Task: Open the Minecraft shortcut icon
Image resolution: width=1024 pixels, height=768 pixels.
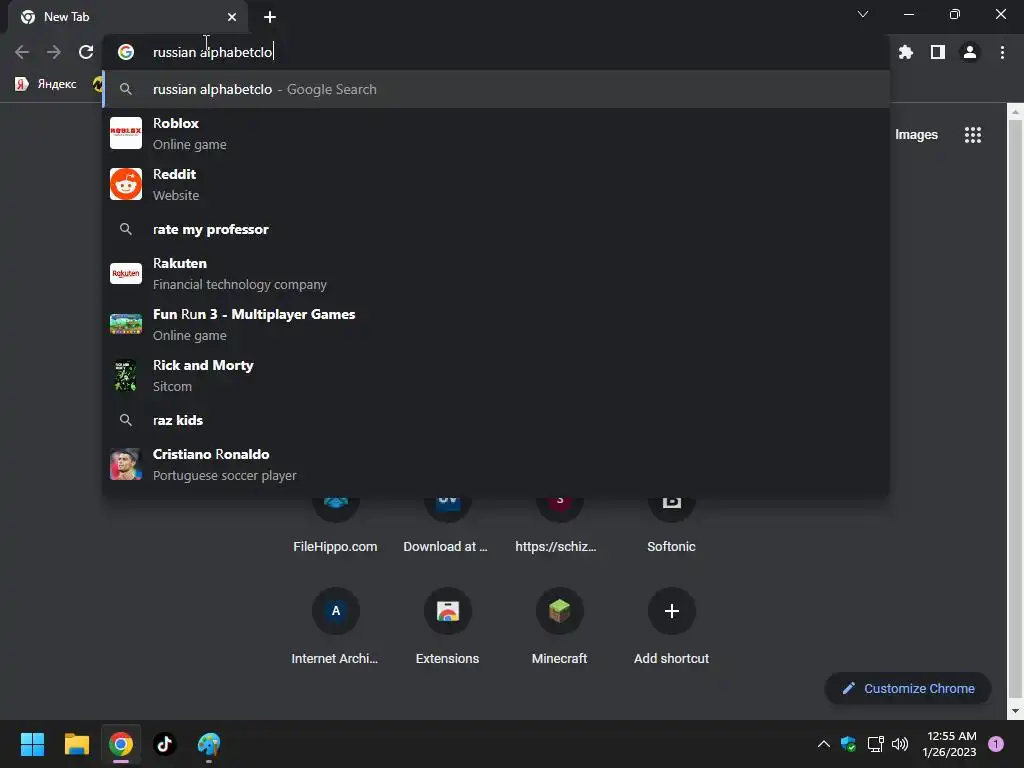Action: tap(560, 611)
